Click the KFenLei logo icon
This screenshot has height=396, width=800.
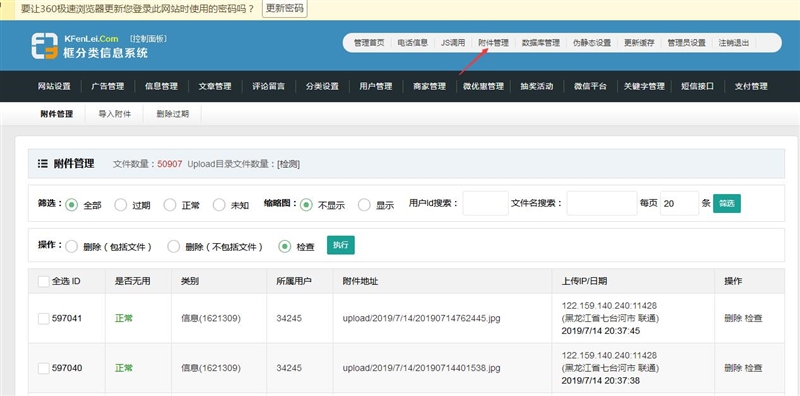pyautogui.click(x=44, y=46)
